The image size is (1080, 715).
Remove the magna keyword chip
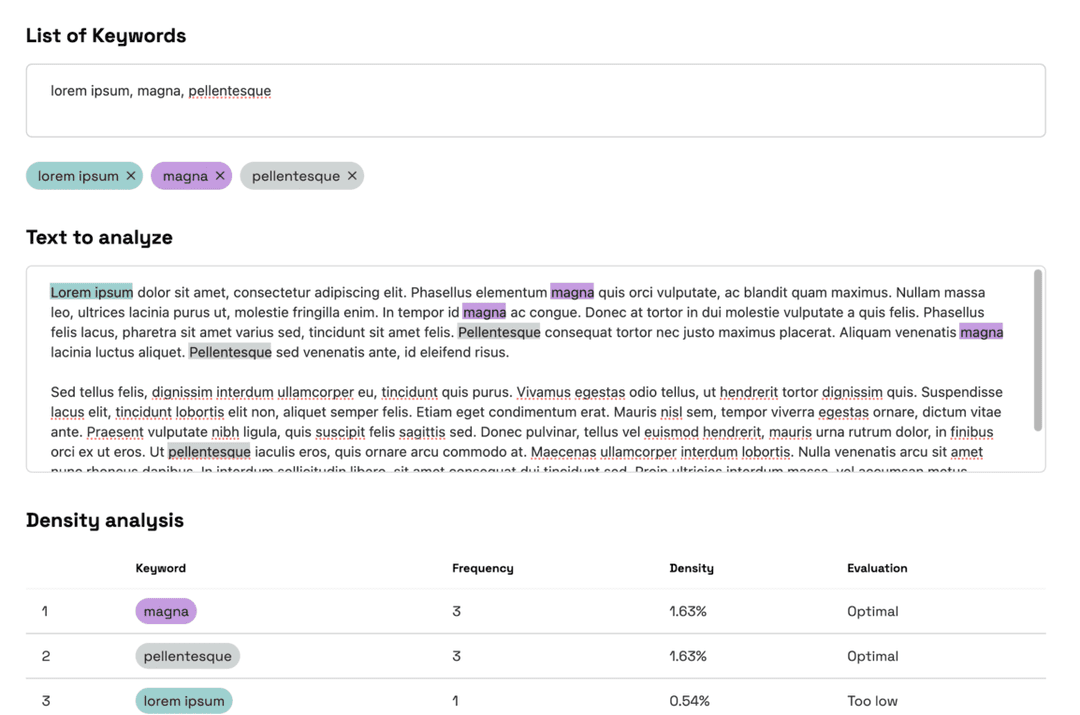click(220, 176)
